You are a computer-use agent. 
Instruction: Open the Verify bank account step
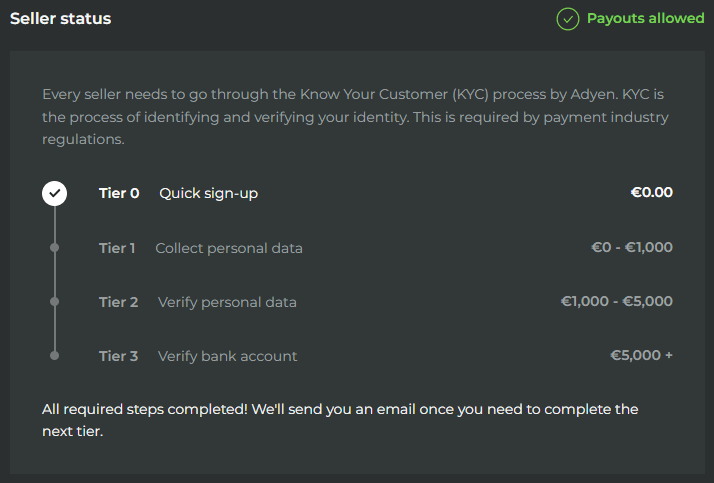[x=227, y=356]
